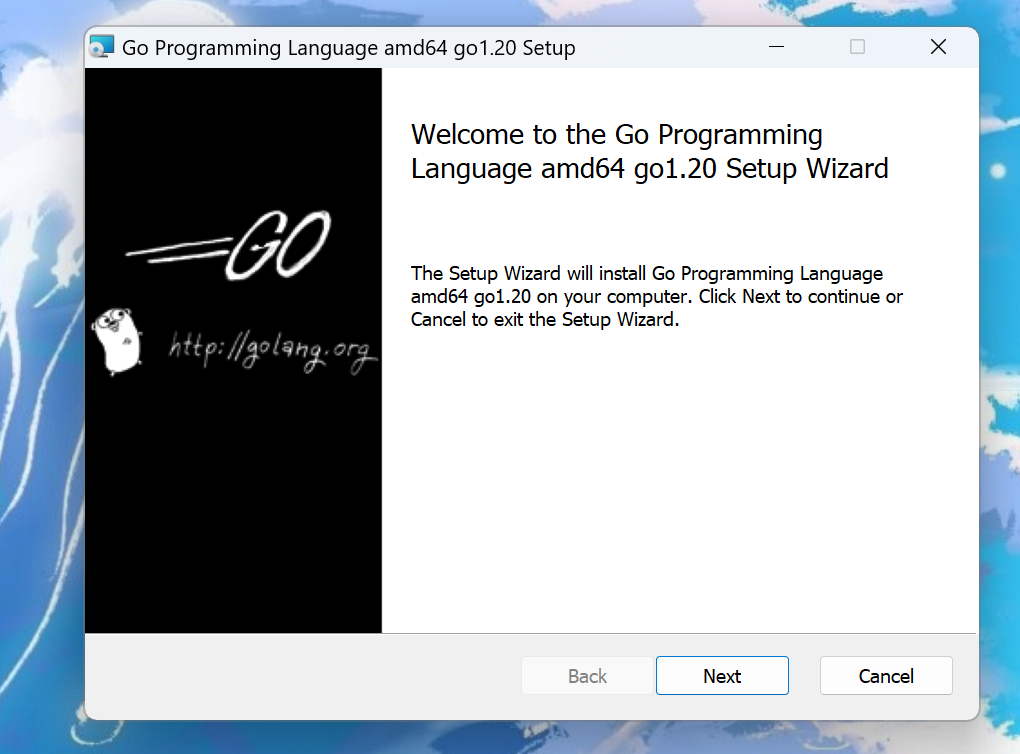Click the disabled Back button

[587, 675]
